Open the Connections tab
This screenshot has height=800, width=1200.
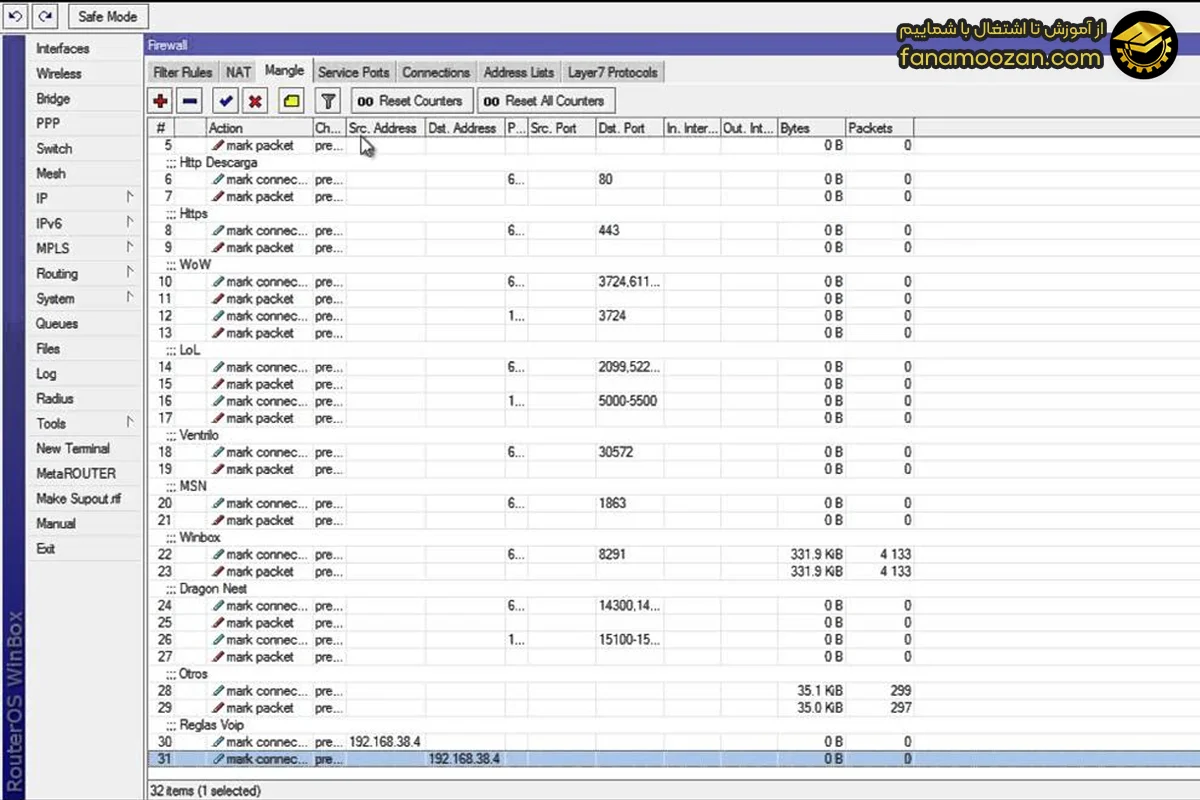(x=436, y=72)
